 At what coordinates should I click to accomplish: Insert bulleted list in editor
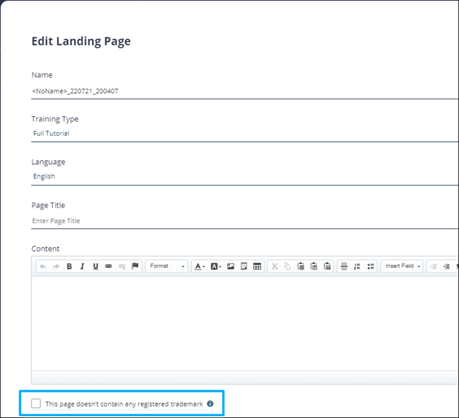point(370,266)
